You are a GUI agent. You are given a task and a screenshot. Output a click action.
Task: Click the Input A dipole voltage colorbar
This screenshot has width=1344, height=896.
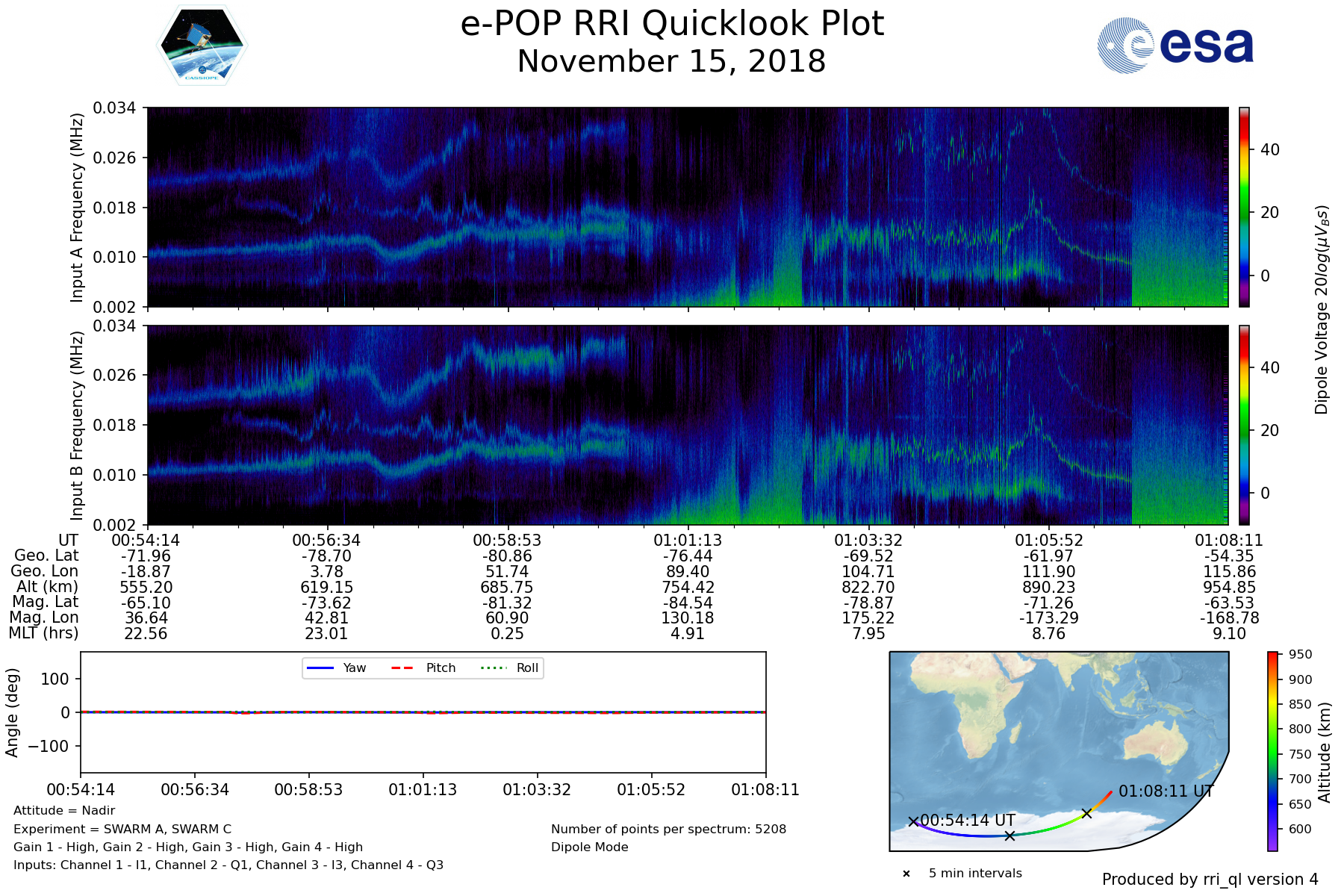(1244, 207)
